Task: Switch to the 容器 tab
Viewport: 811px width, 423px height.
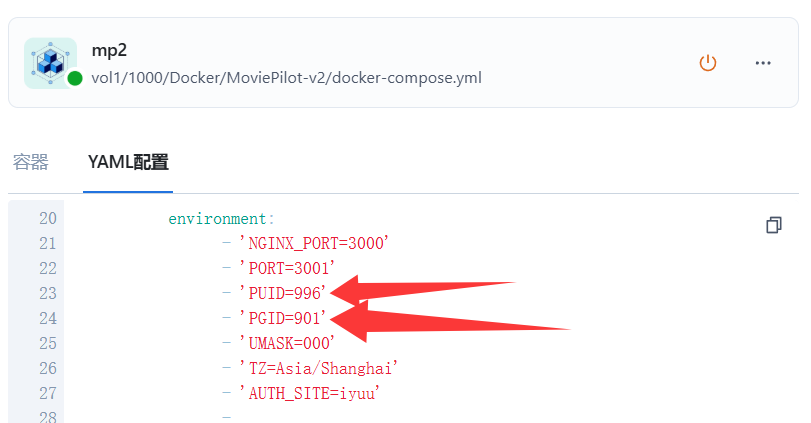Action: click(31, 162)
